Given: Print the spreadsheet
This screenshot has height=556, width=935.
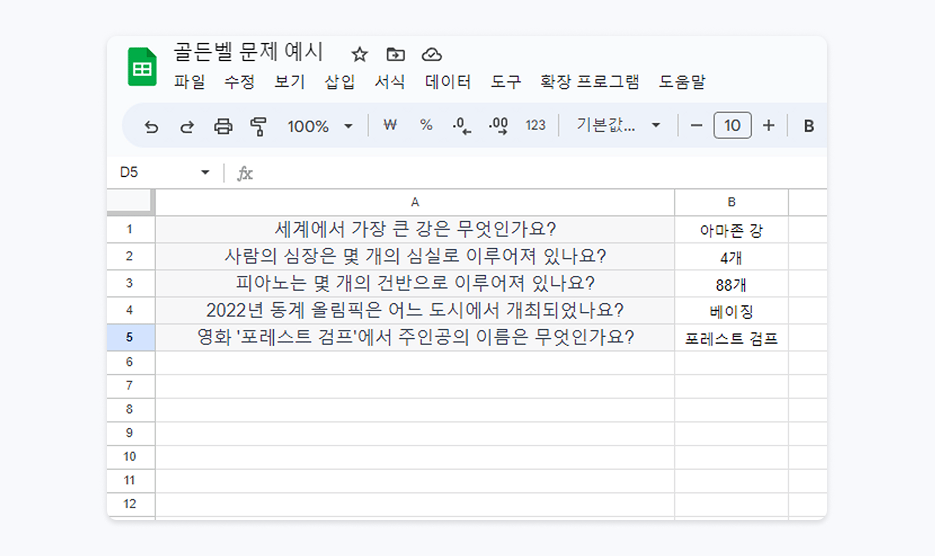Looking at the screenshot, I should point(223,126).
